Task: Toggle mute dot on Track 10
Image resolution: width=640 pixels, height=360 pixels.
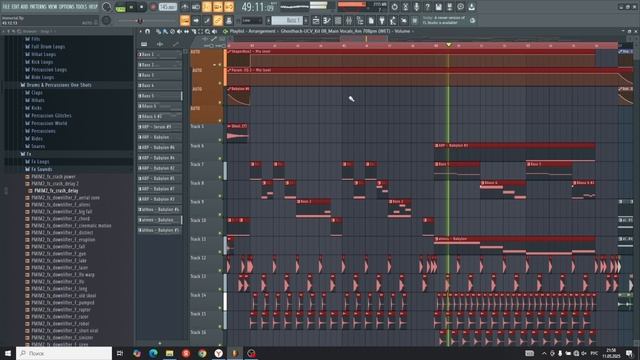Action: pos(220,233)
